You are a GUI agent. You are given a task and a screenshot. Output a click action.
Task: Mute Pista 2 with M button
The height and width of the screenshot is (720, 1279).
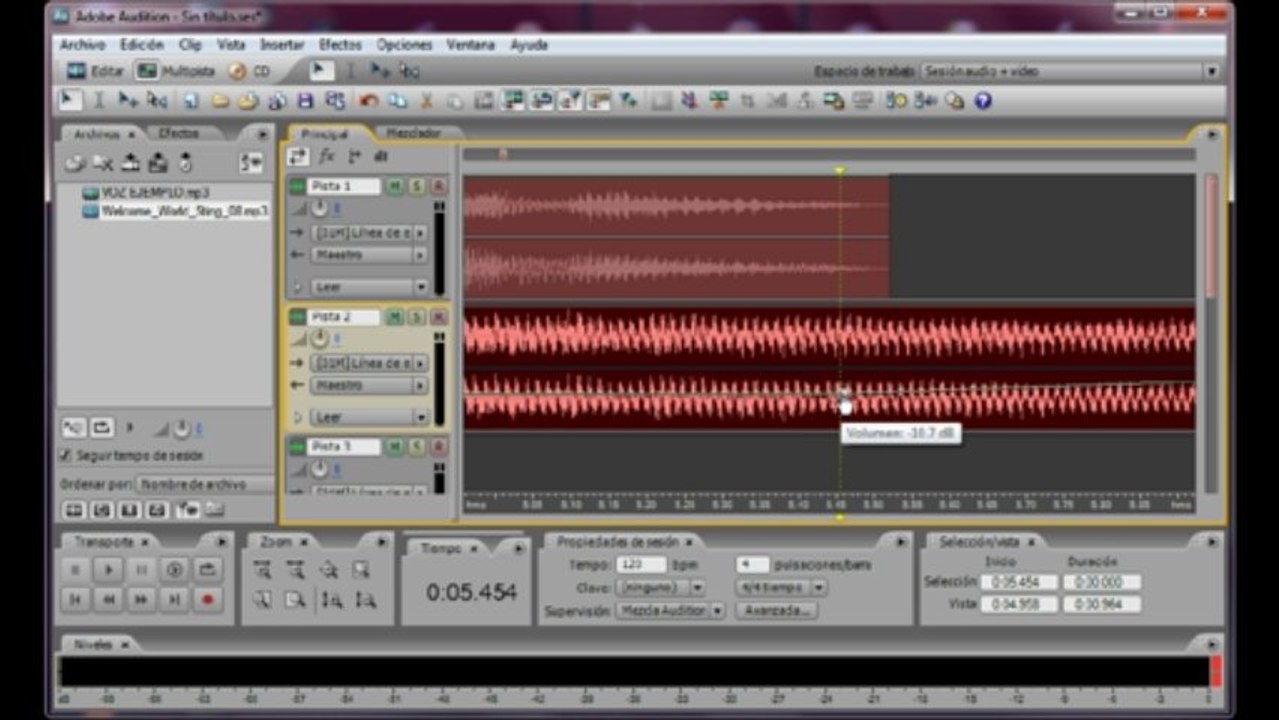pyautogui.click(x=395, y=317)
